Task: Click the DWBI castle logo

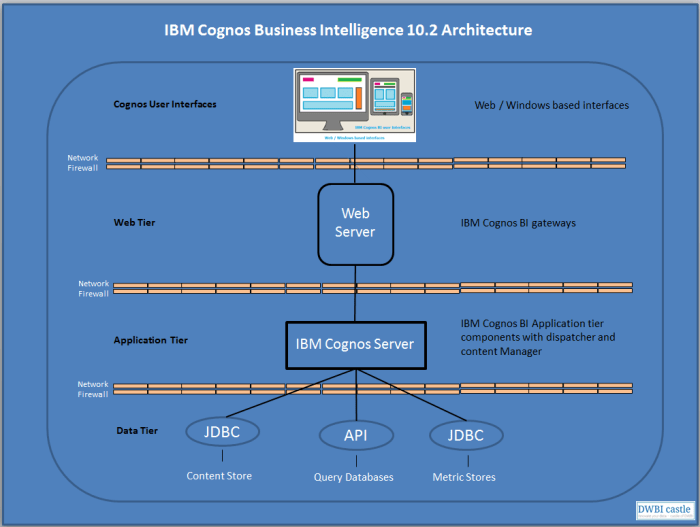Action: pos(664,510)
